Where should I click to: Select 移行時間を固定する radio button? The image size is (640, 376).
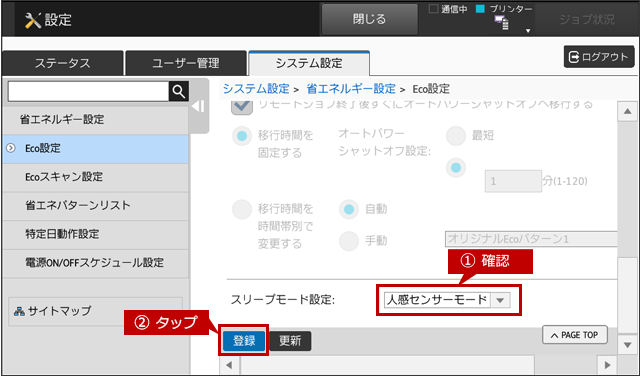242,136
